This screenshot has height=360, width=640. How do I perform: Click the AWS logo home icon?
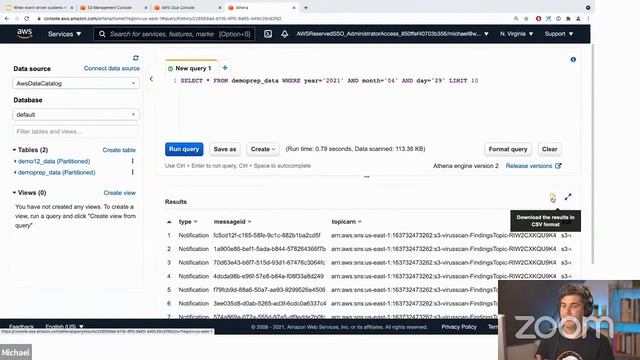(24, 34)
